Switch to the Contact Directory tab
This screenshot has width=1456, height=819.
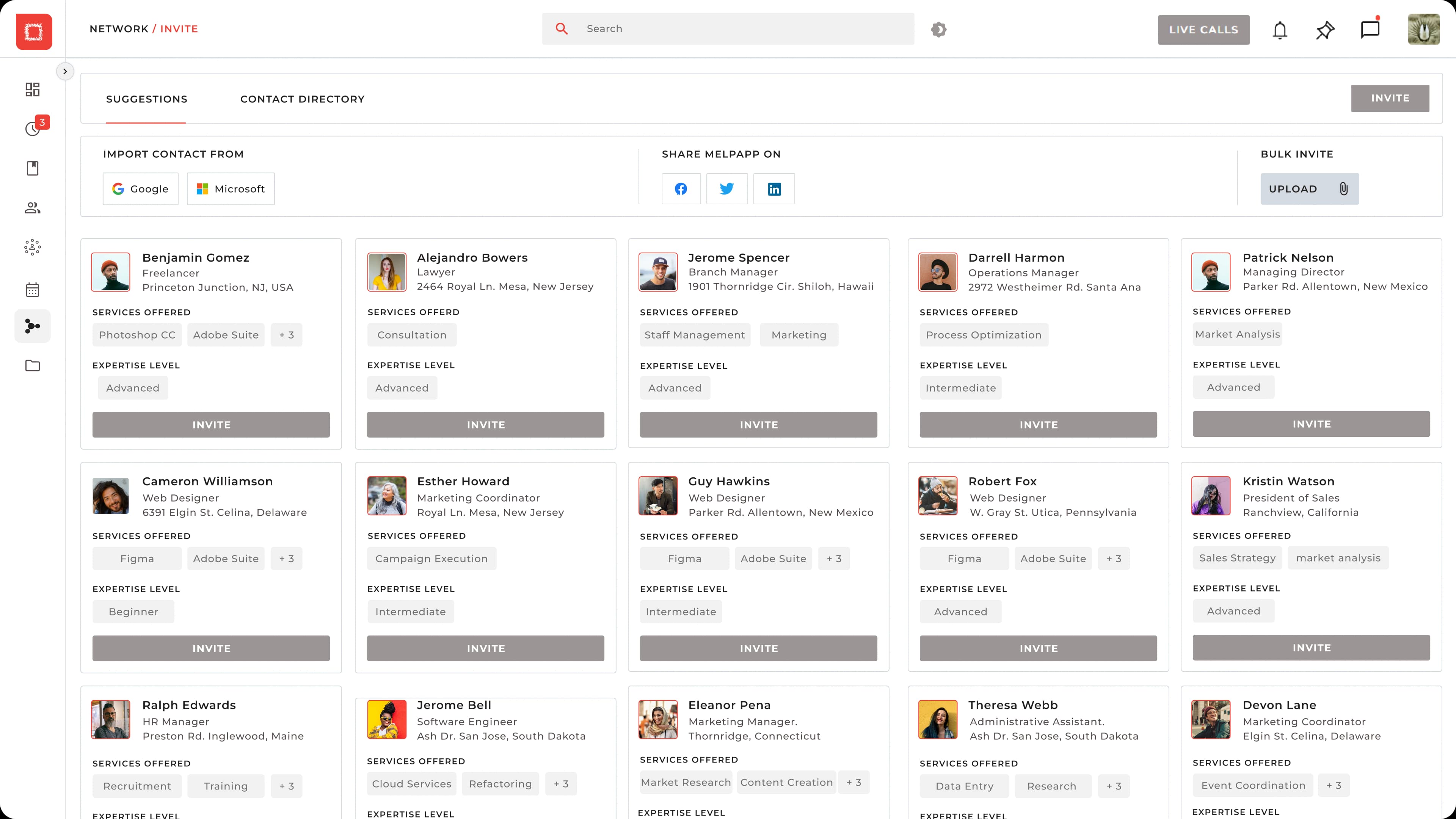tap(303, 99)
